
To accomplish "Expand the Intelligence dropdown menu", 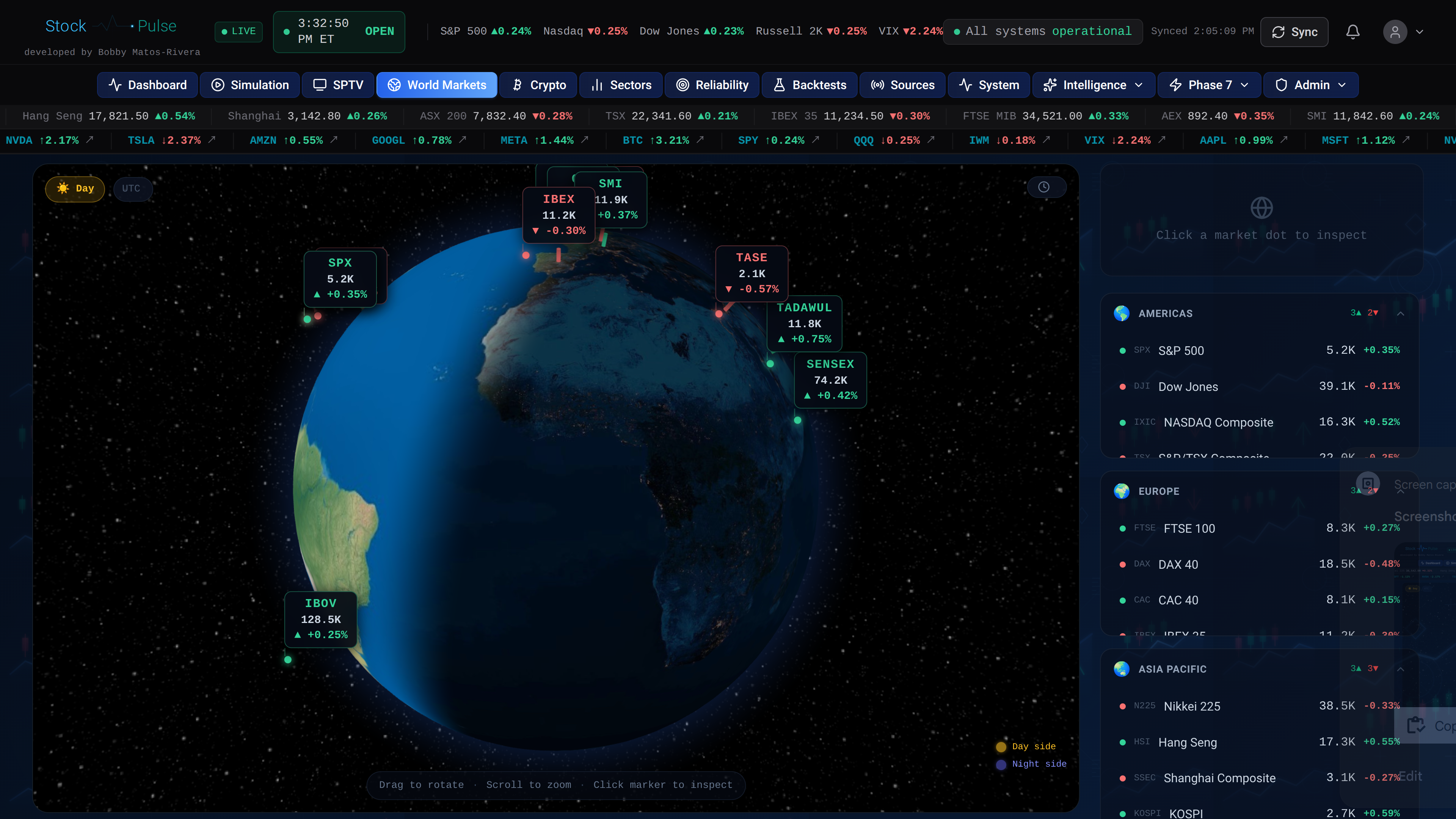I will pos(1093,85).
